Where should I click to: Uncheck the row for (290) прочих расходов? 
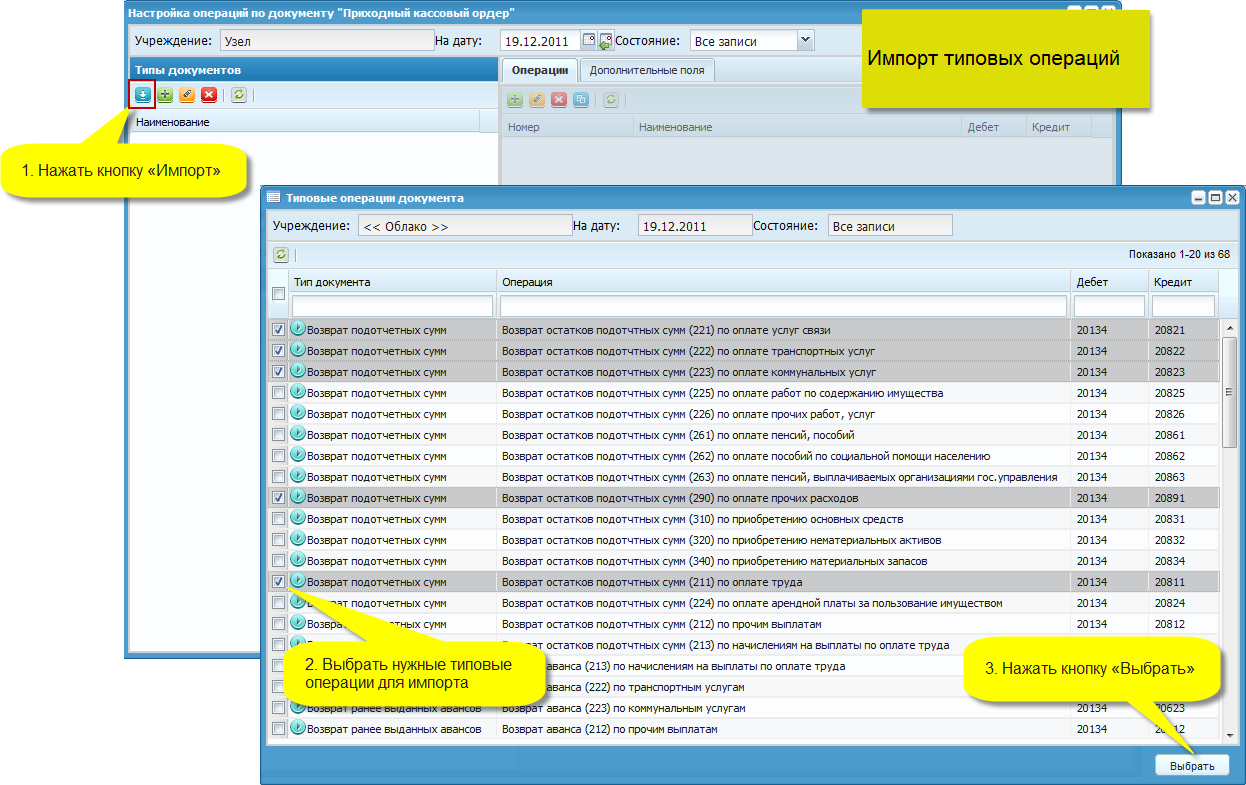[279, 498]
